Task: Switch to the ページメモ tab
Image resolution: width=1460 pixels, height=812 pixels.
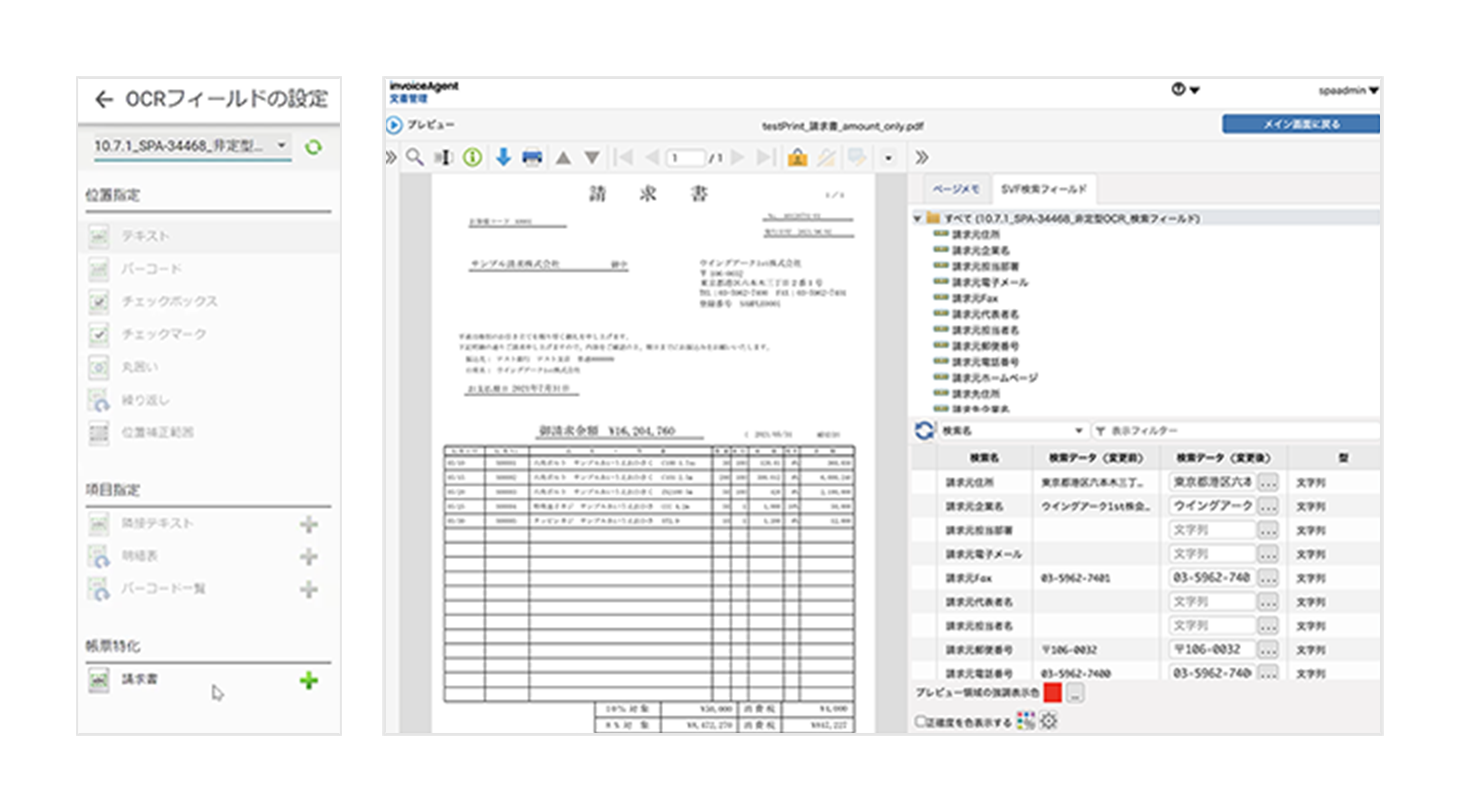Action: point(956,188)
